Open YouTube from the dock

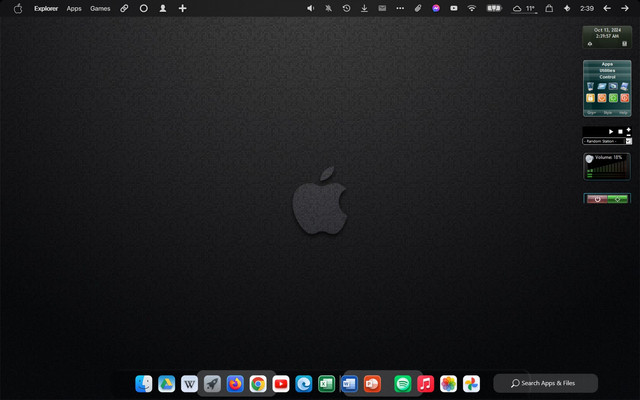pos(281,384)
